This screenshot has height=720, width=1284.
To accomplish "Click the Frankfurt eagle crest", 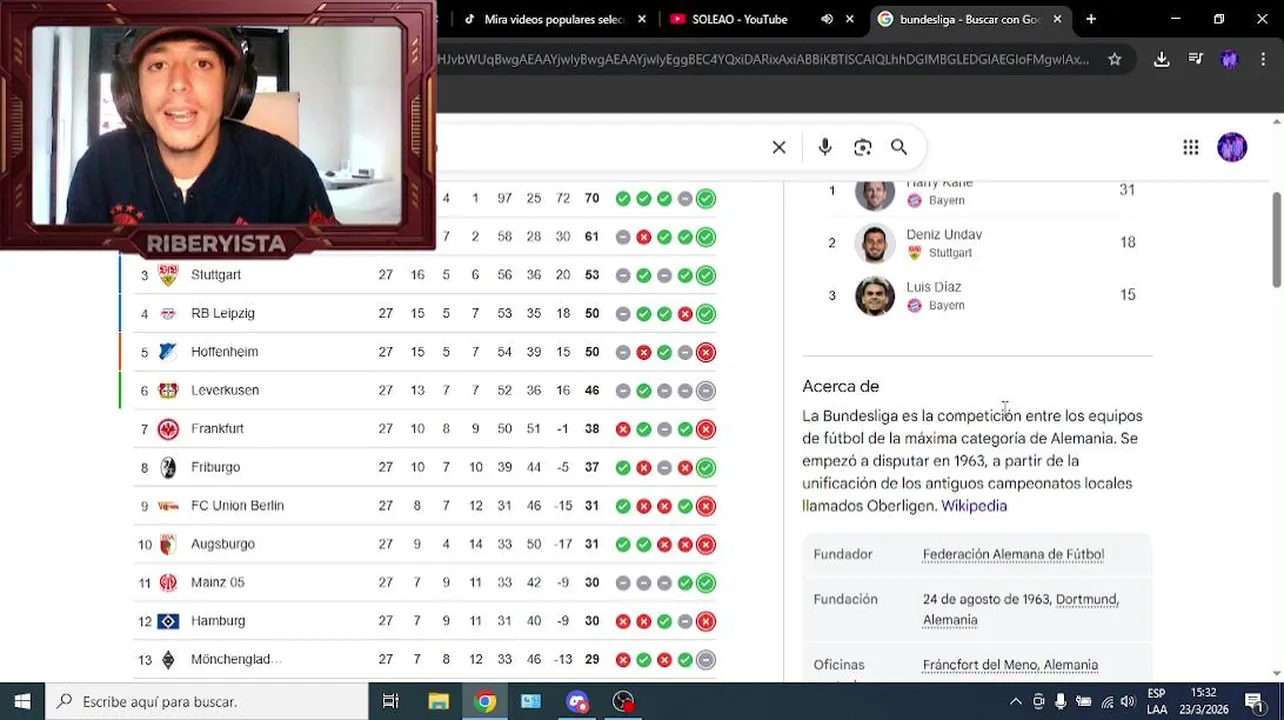I will coord(168,429).
